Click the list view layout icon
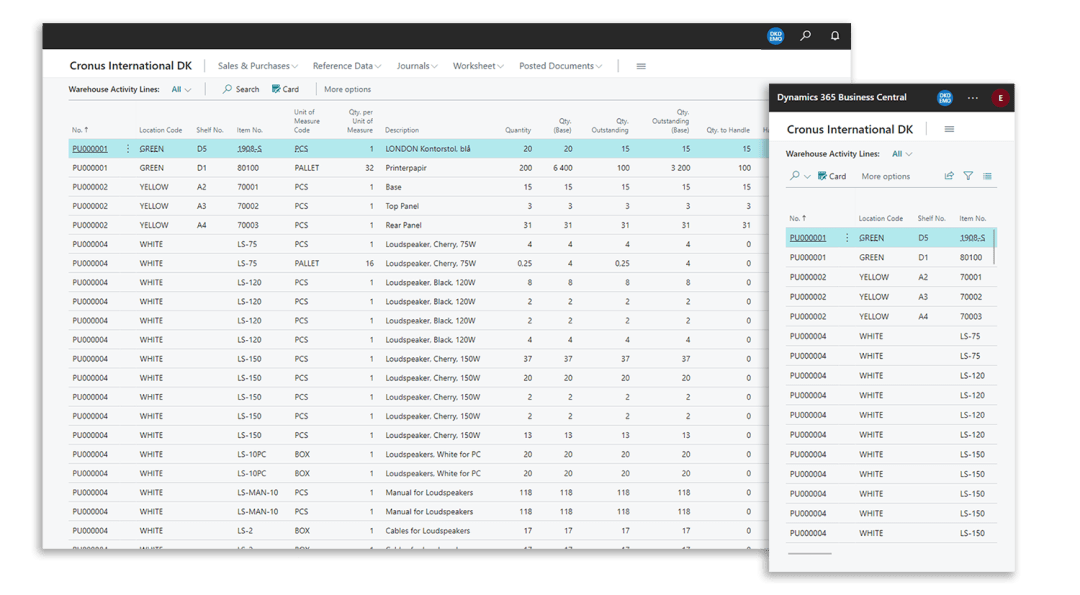The image size is (1080, 595). click(x=987, y=176)
